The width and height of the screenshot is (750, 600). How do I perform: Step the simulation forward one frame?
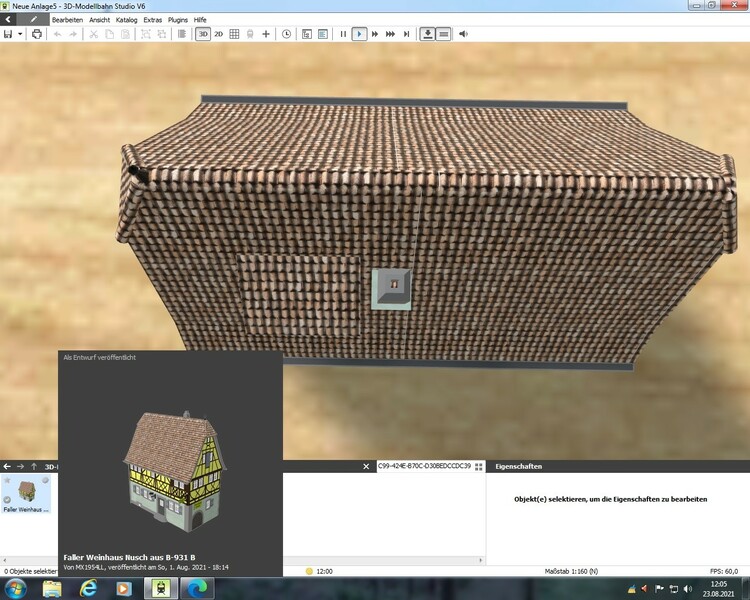(x=406, y=34)
